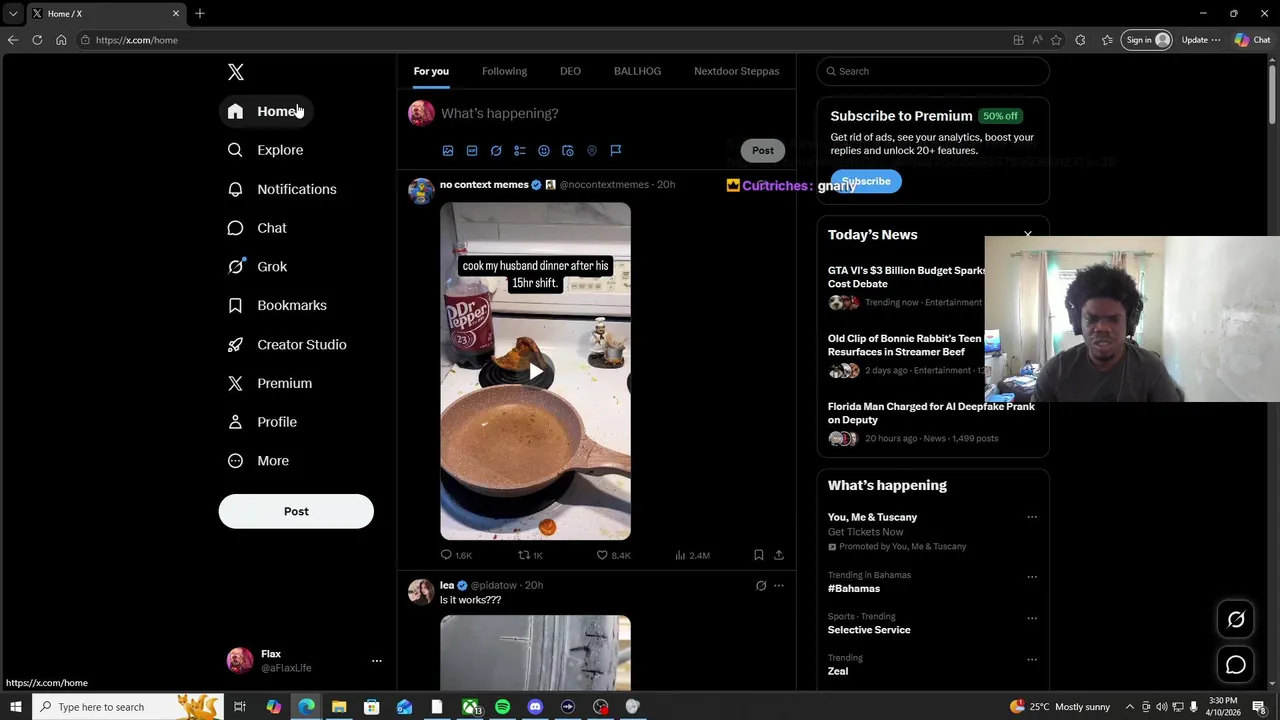1280x720 pixels.
Task: Switch to the DEO tab
Action: coord(570,71)
